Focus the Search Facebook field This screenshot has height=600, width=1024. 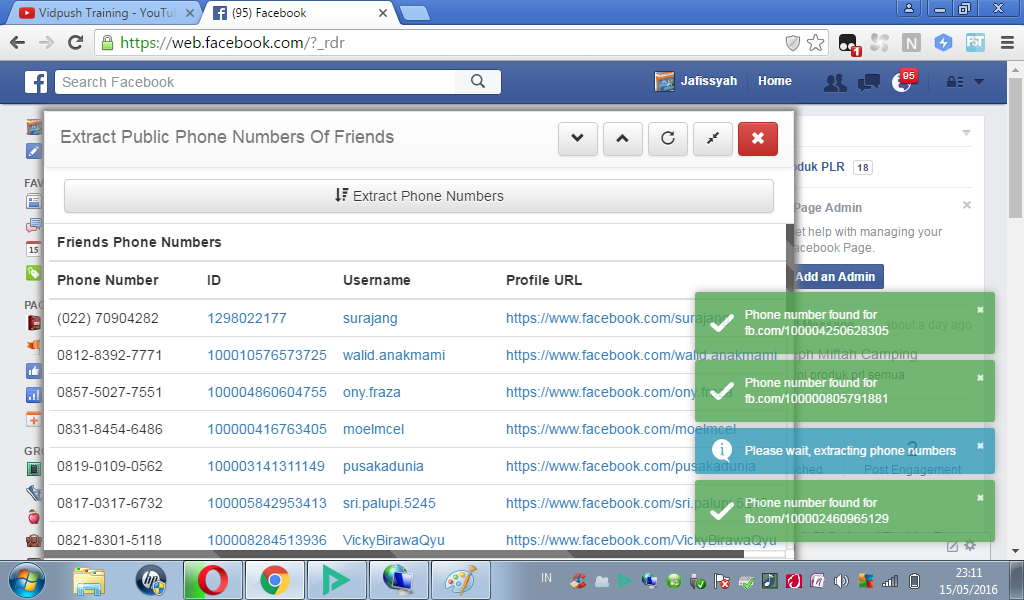click(x=255, y=82)
